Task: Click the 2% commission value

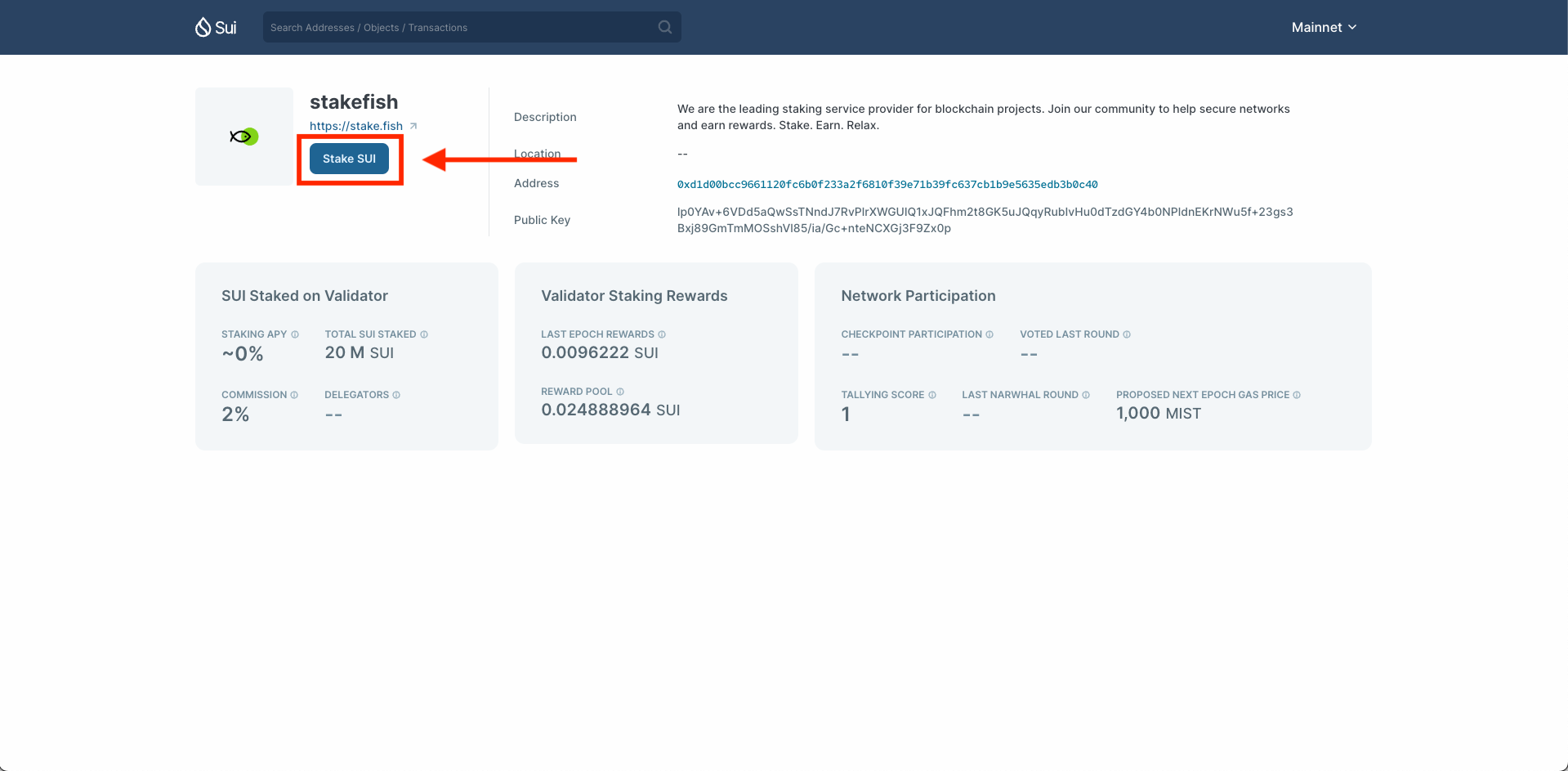Action: 235,415
